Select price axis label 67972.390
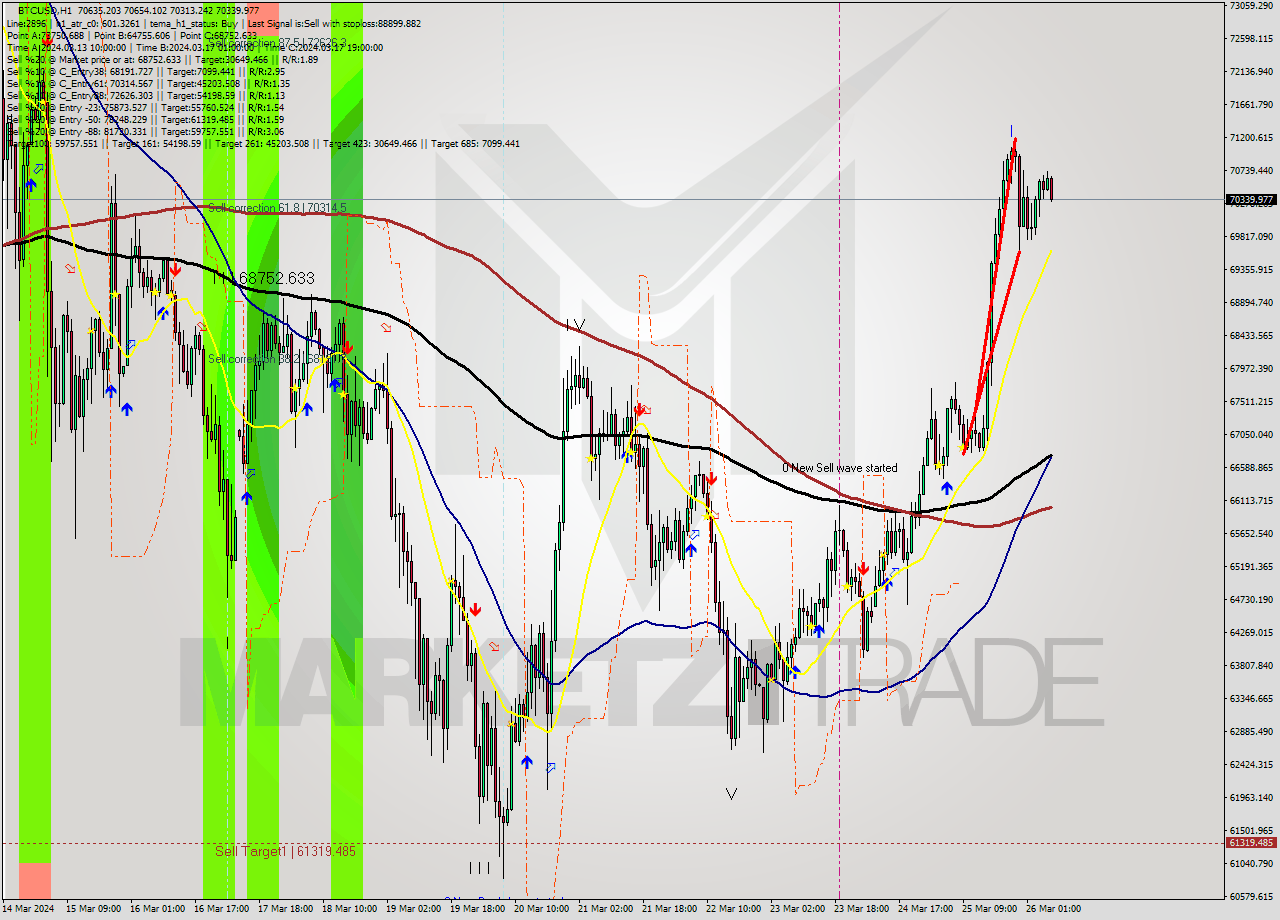The width and height of the screenshot is (1280, 920). 1250,369
